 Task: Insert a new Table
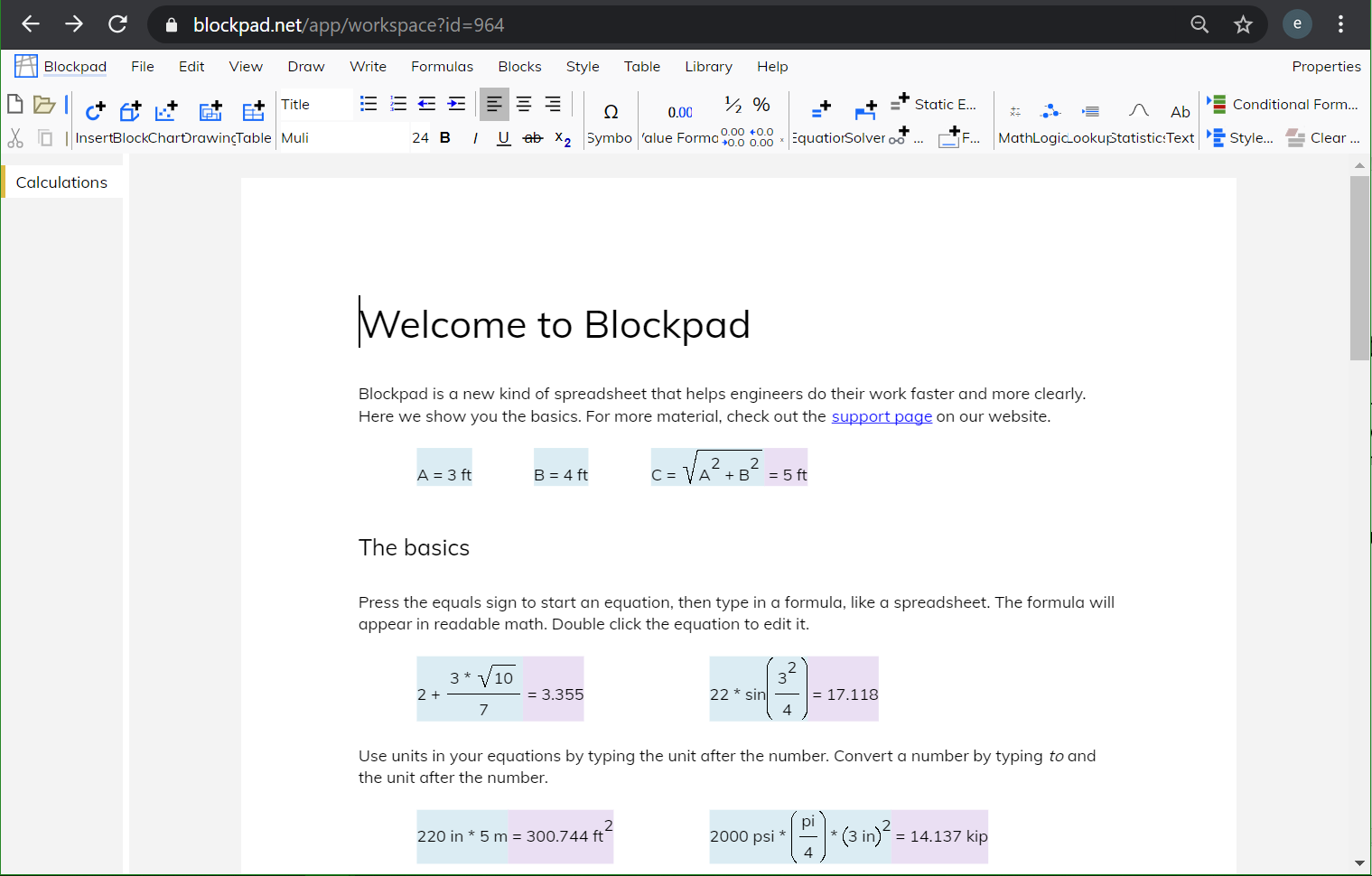pyautogui.click(x=253, y=111)
